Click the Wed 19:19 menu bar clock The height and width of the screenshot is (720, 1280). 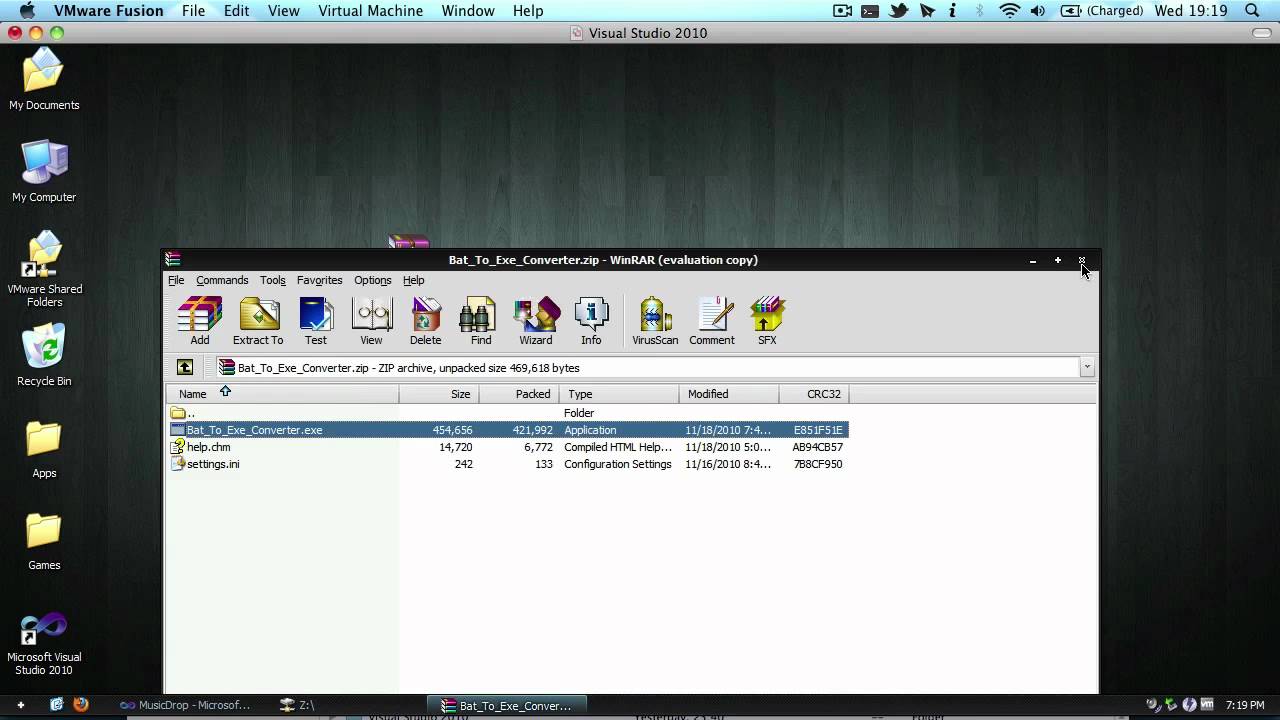click(x=1191, y=11)
